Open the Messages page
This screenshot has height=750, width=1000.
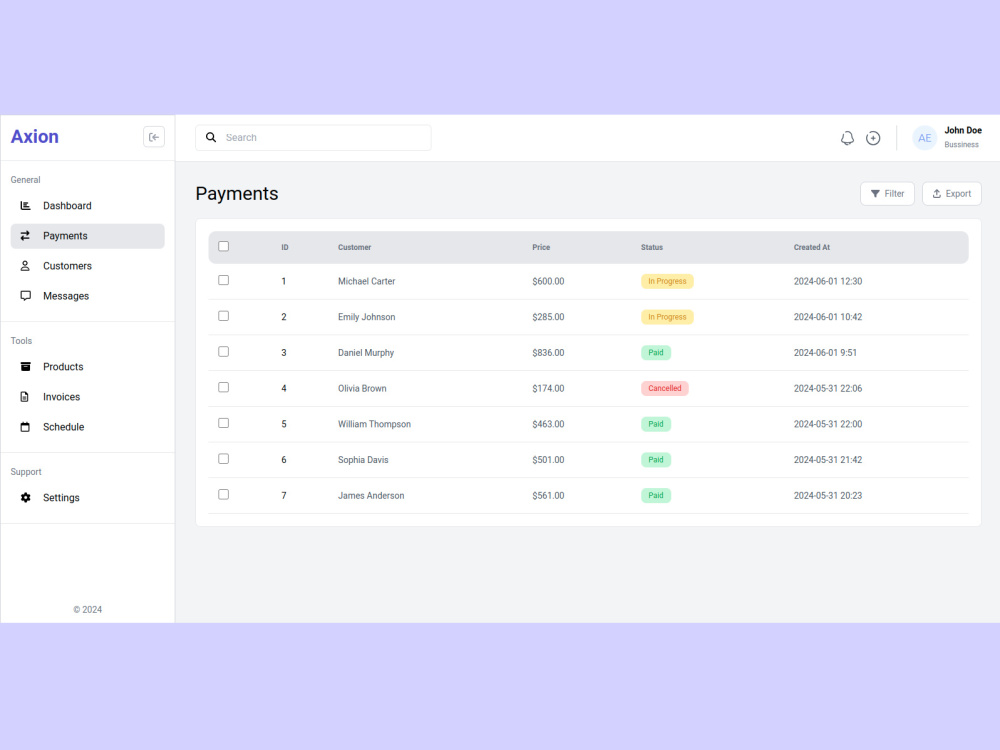coord(87,296)
